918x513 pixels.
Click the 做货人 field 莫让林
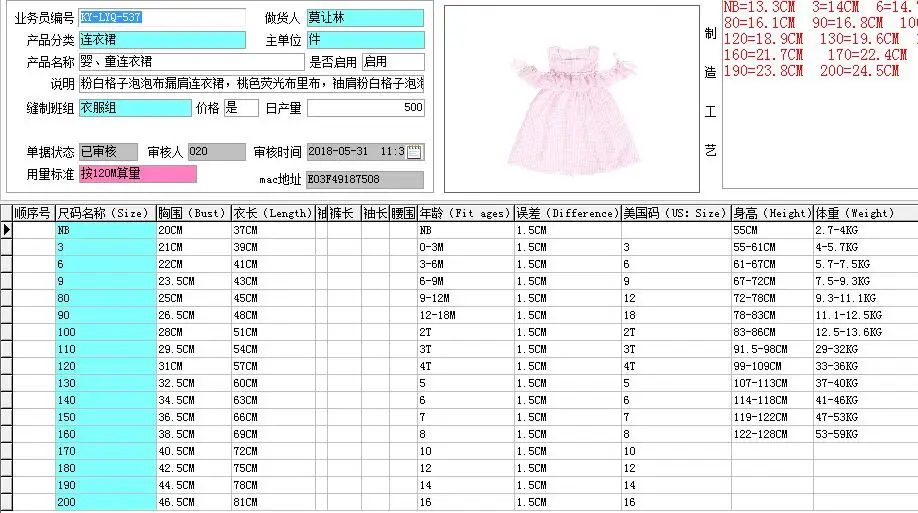click(365, 18)
